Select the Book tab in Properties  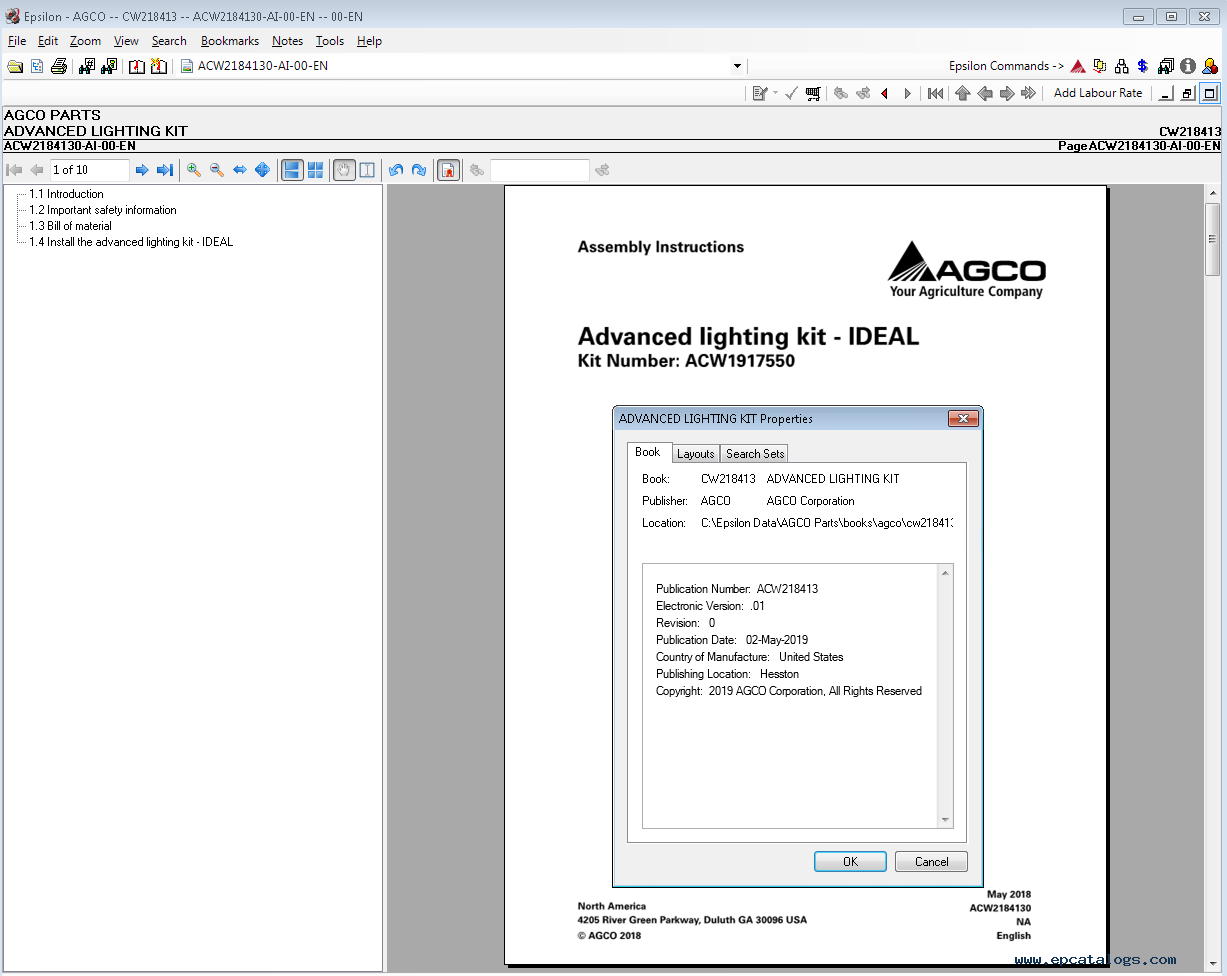[648, 452]
